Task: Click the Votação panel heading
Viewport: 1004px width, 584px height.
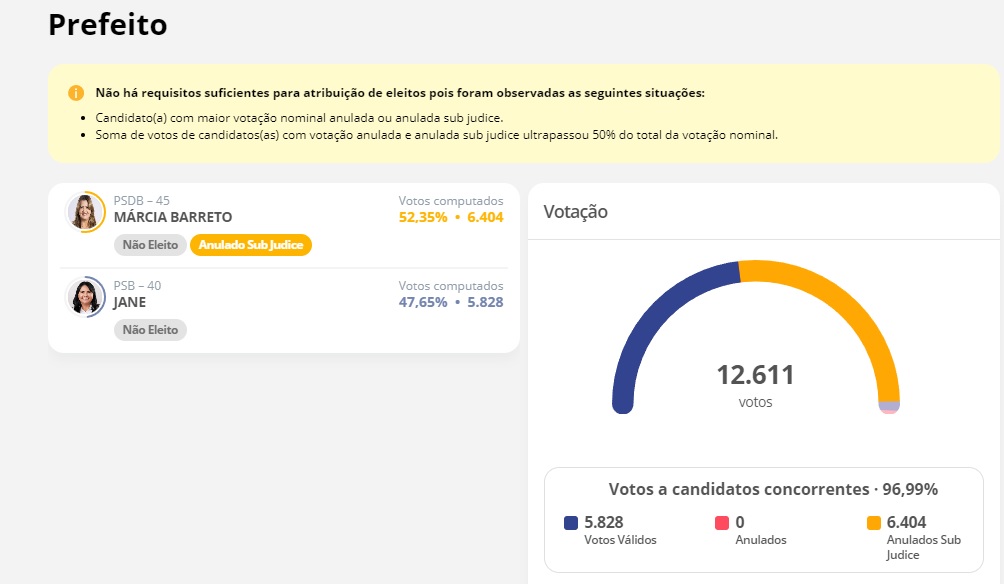Action: click(x=575, y=212)
